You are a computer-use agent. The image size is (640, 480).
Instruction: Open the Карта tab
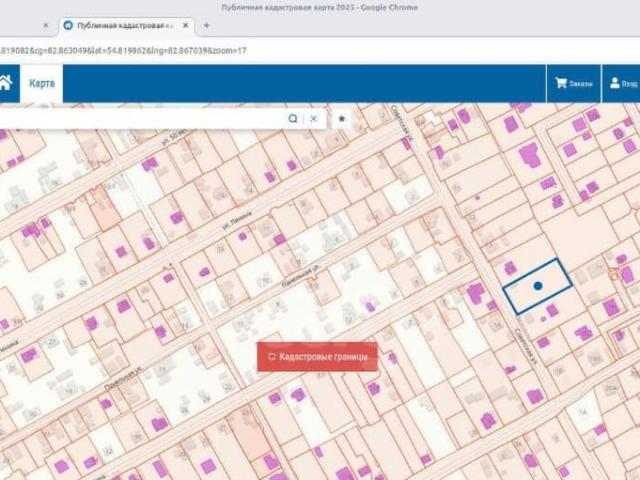42,84
